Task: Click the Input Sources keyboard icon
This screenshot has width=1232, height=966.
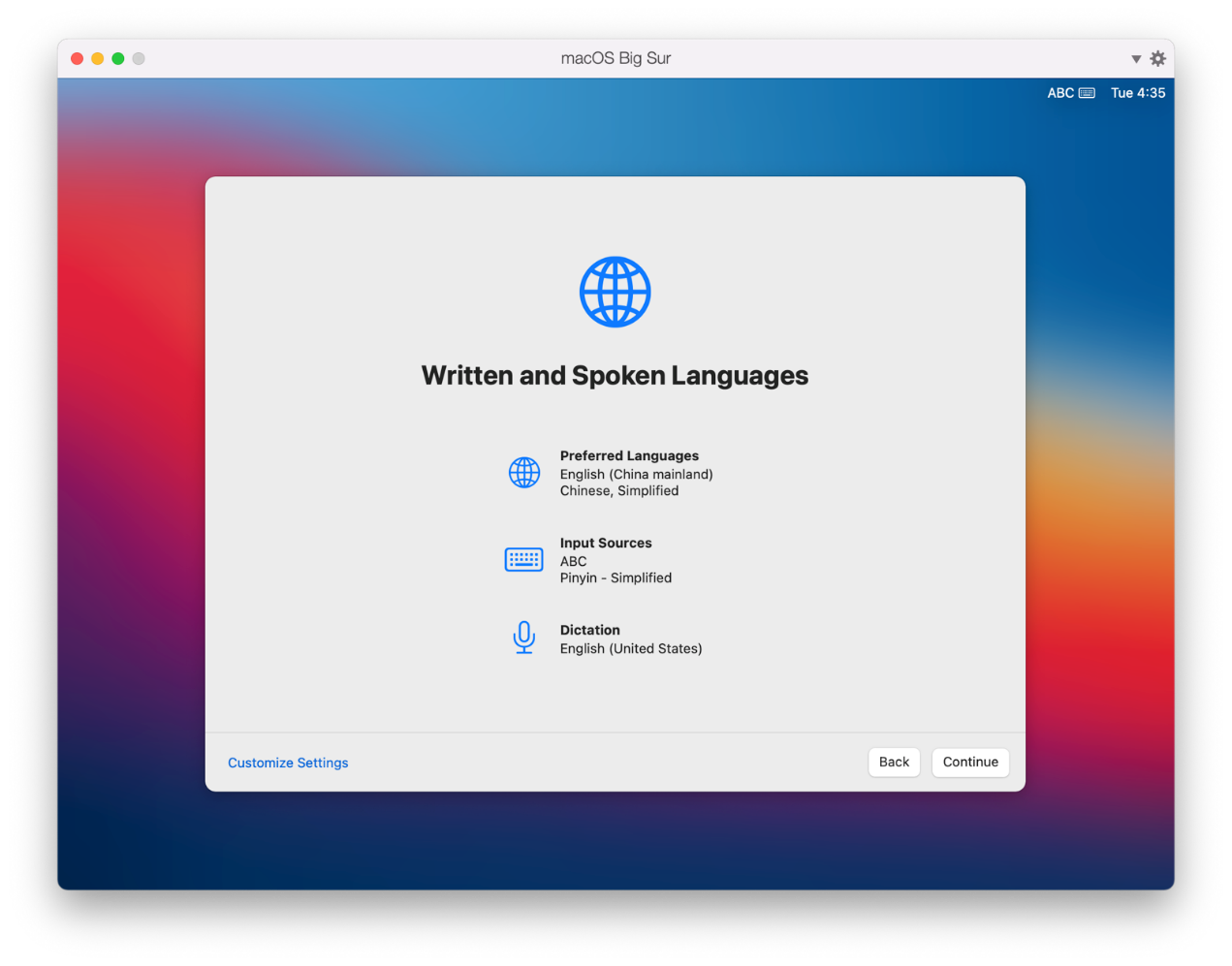Action: pyautogui.click(x=523, y=559)
